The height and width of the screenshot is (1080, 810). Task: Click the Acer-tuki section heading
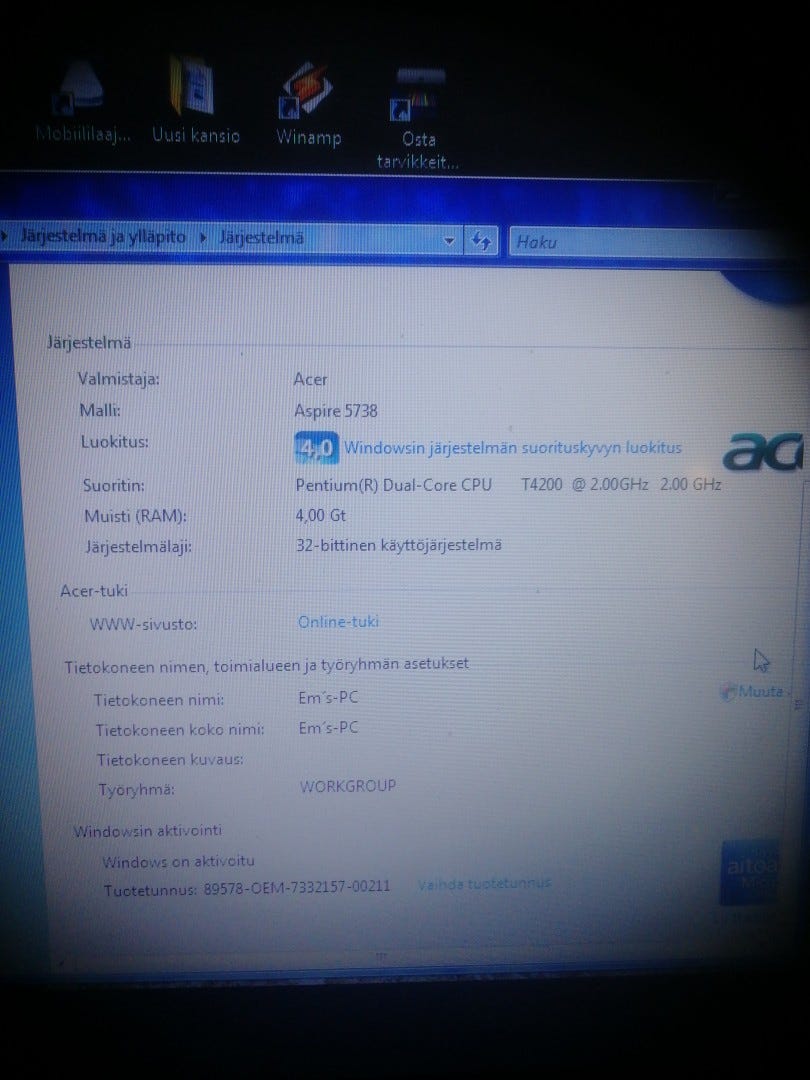(94, 591)
